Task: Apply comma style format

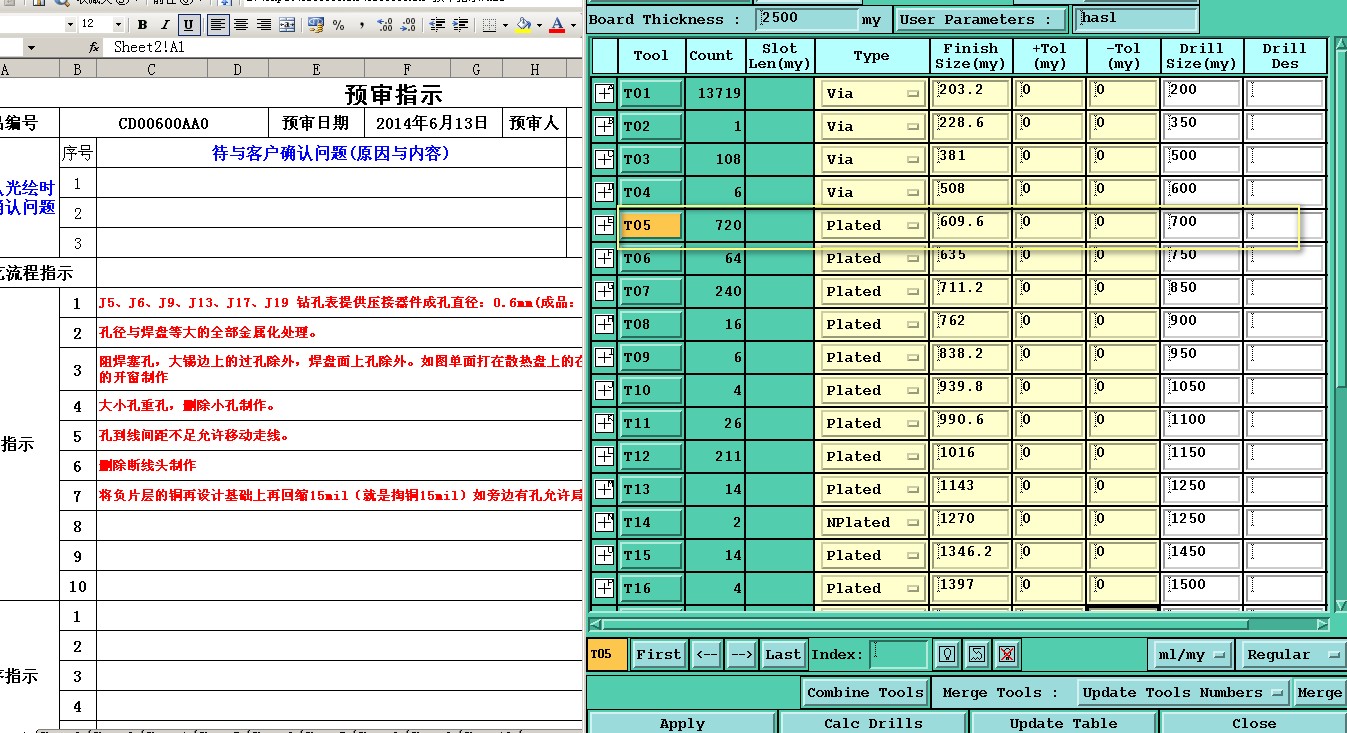Action: click(x=361, y=25)
